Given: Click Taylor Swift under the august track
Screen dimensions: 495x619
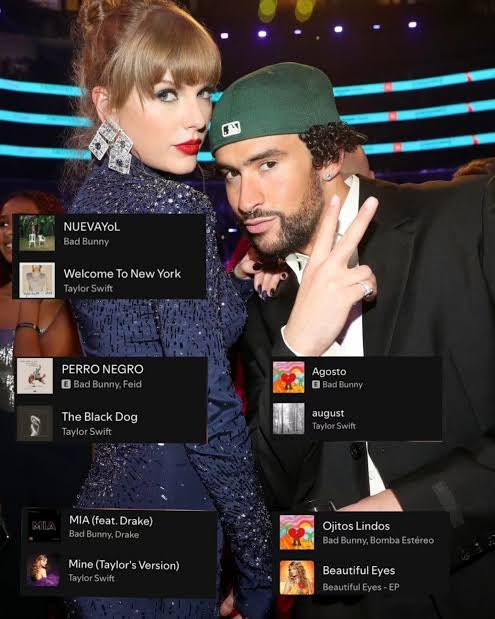Looking at the screenshot, I should (x=334, y=426).
